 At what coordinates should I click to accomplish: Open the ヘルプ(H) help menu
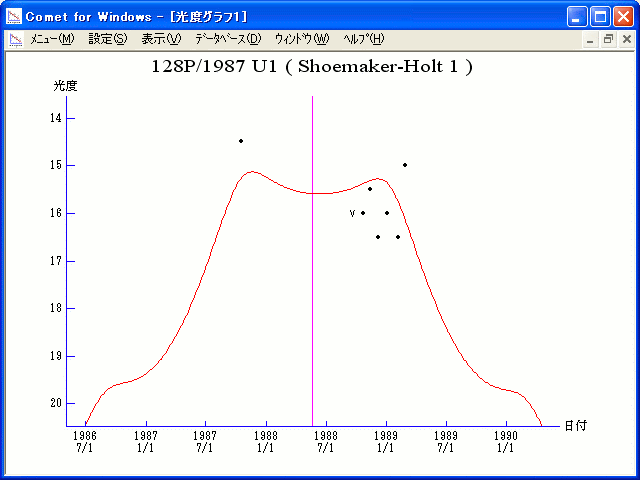[x=363, y=39]
